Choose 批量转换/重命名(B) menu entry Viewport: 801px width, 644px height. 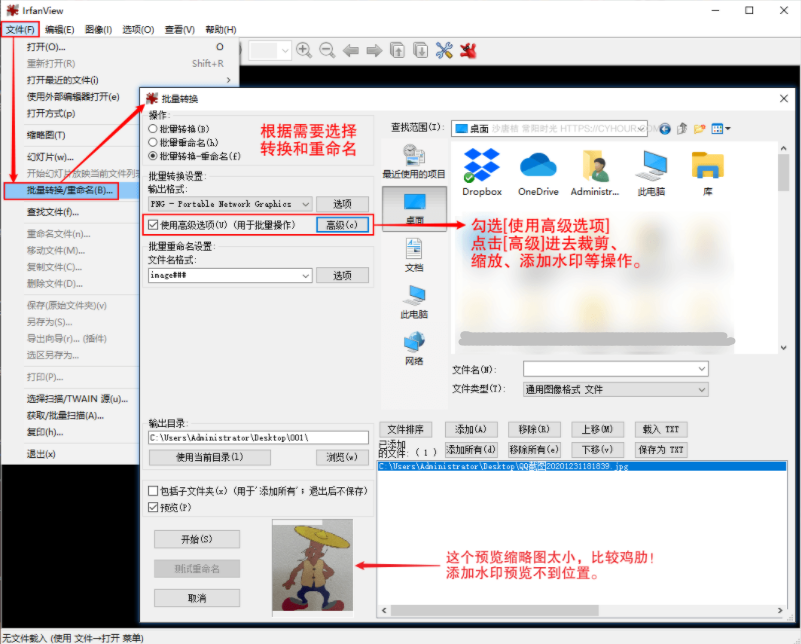(x=61, y=190)
